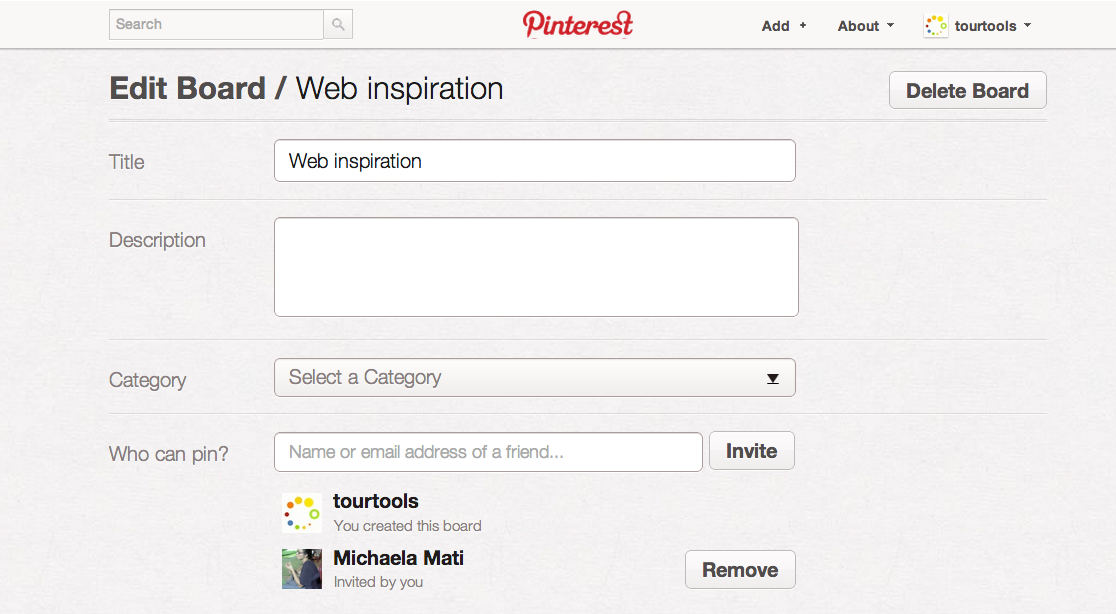Open the Pinterest logo home link

click(577, 24)
